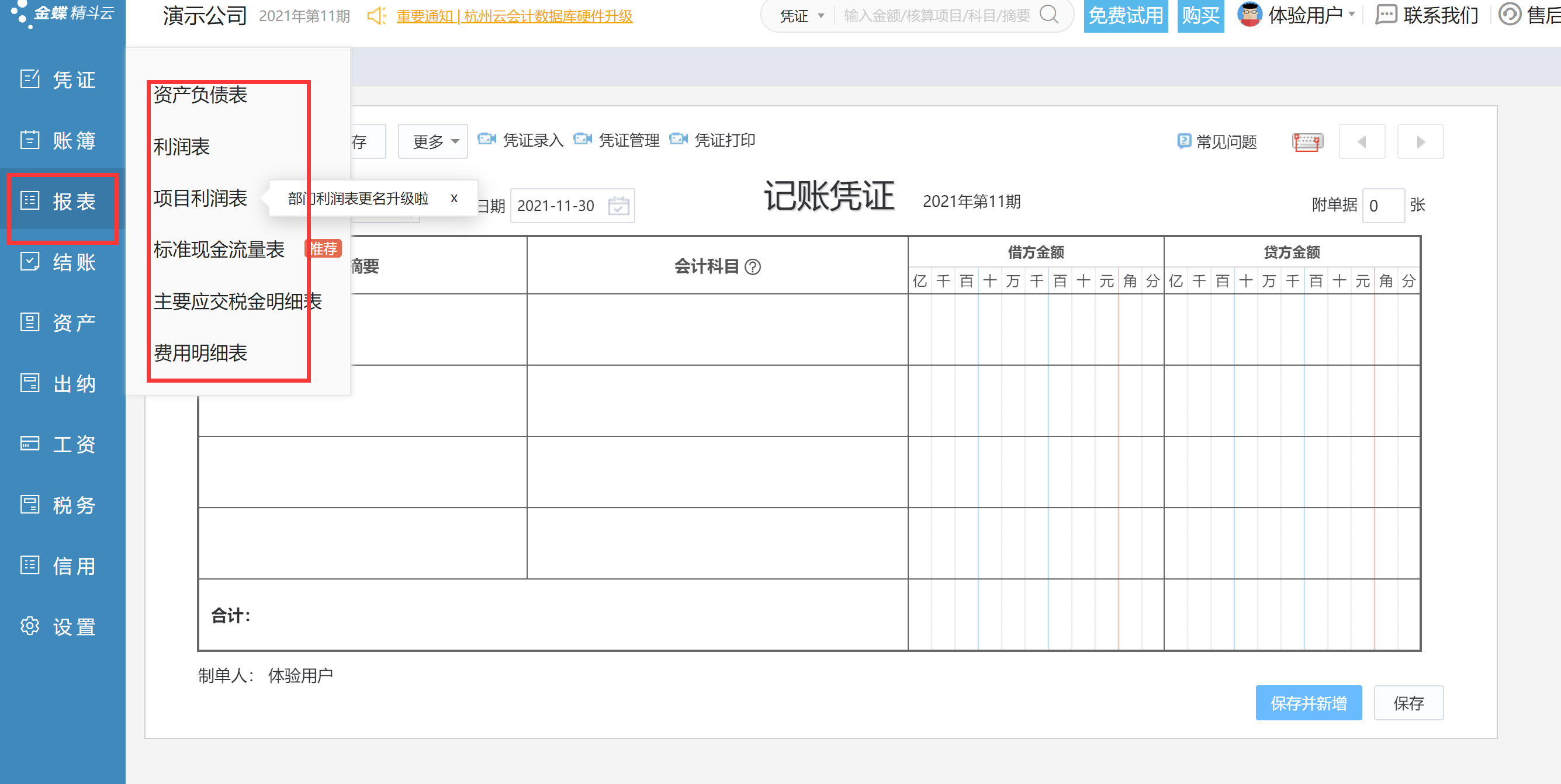The image size is (1561, 784).
Task: Open the calendar date picker icon
Action: [x=618, y=206]
